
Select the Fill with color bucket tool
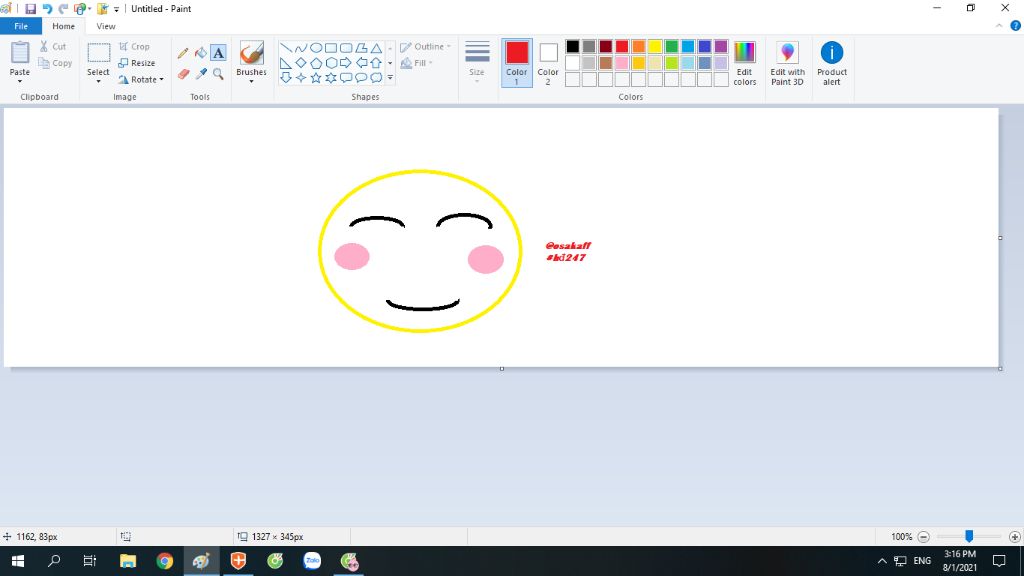point(200,53)
